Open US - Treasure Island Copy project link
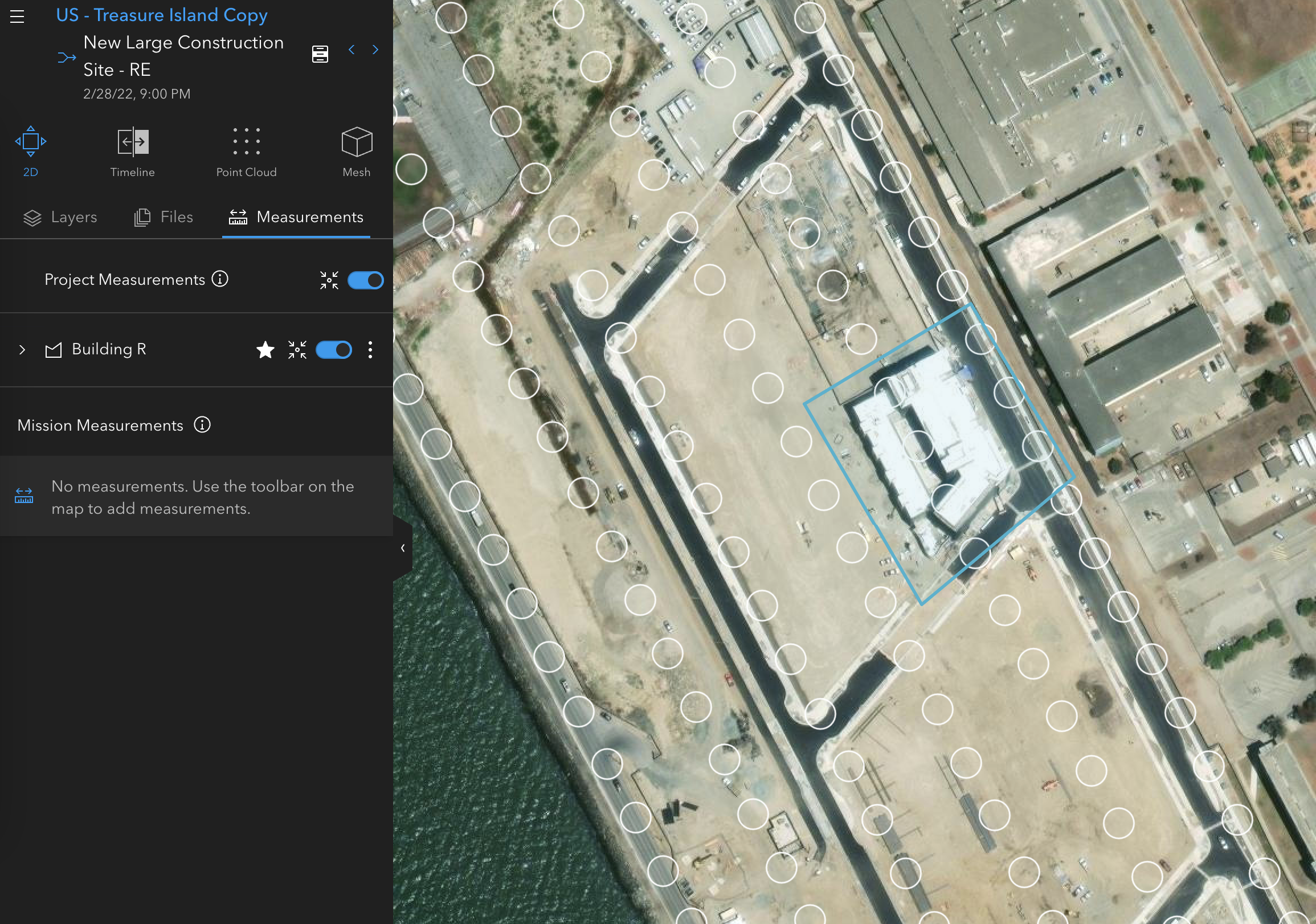 pyautogui.click(x=161, y=15)
